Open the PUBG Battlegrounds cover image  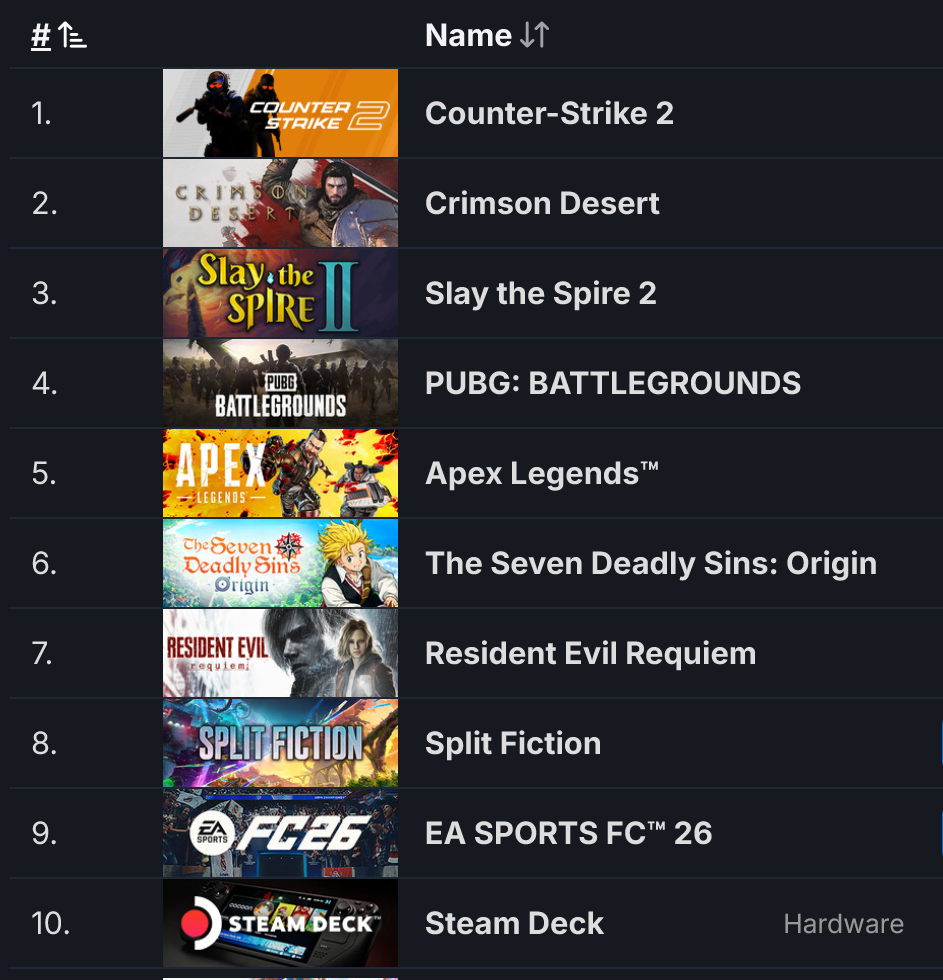pos(280,383)
